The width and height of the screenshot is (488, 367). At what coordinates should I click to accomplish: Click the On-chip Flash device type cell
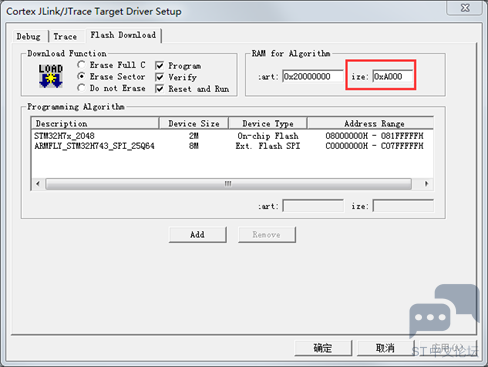pos(268,136)
